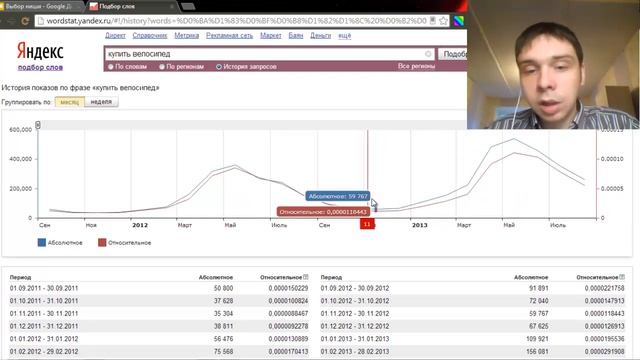The width and height of the screenshot is (640, 360).
Task: Click the 'Абсолютное: 59 767' chart tooltip
Action: pos(338,196)
